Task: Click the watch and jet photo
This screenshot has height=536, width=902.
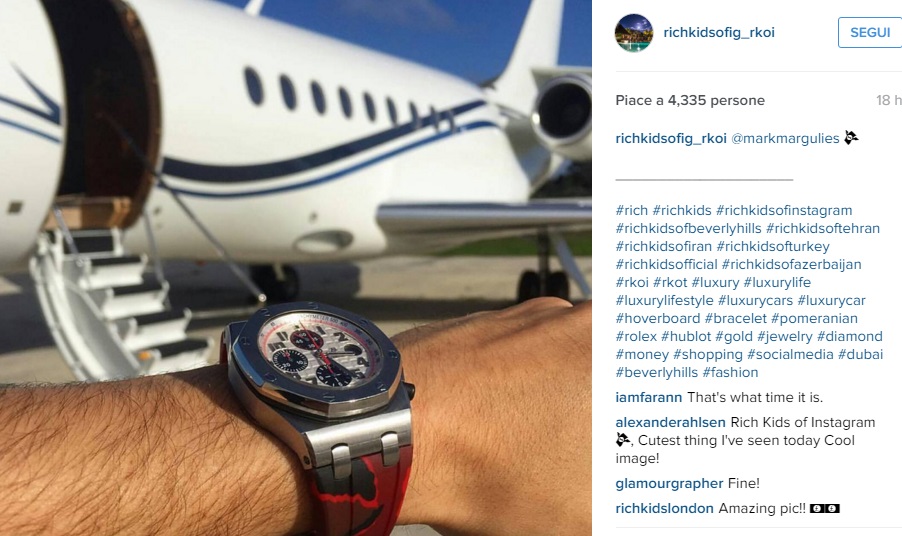Action: (296, 268)
